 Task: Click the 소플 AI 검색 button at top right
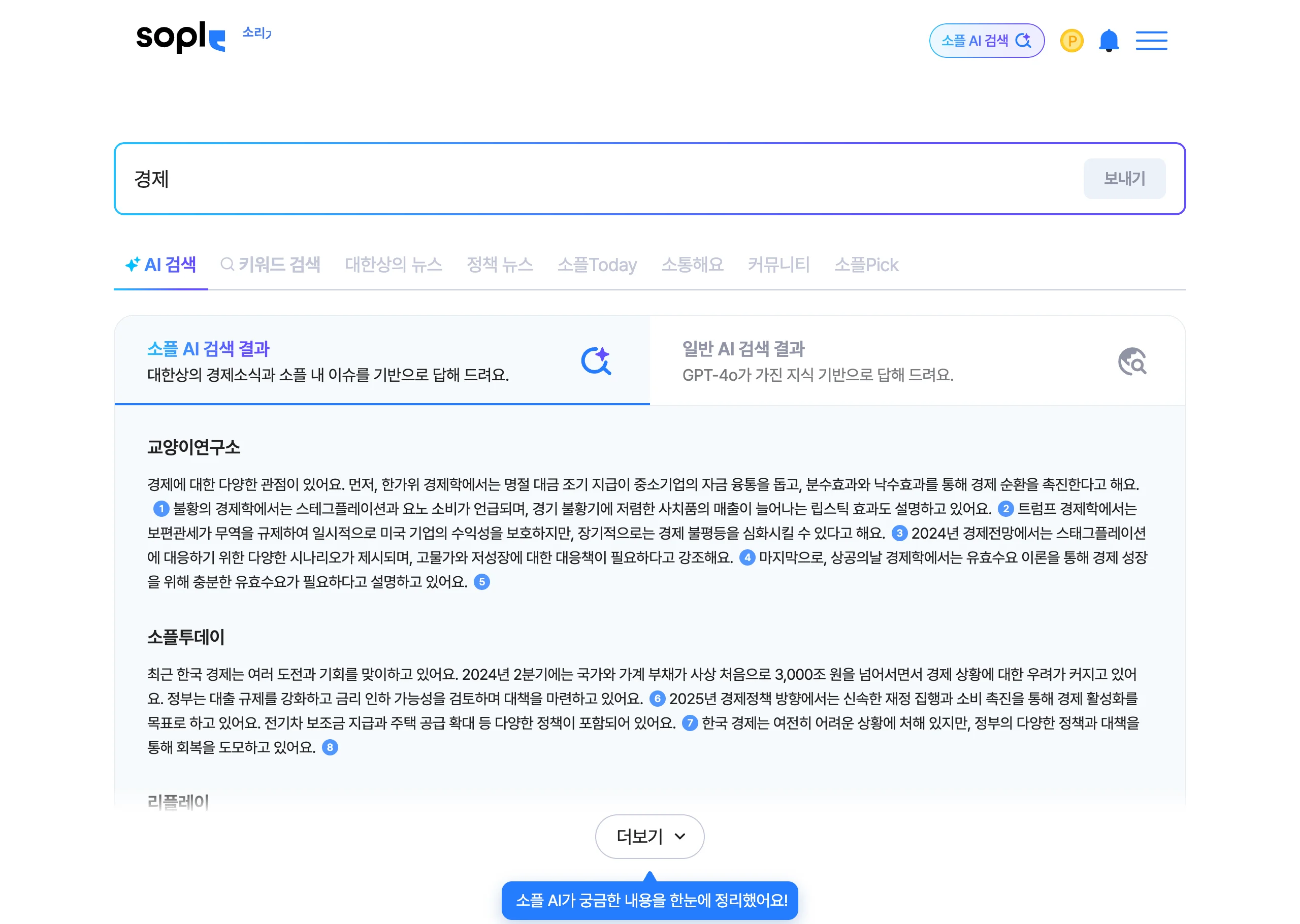pos(987,41)
